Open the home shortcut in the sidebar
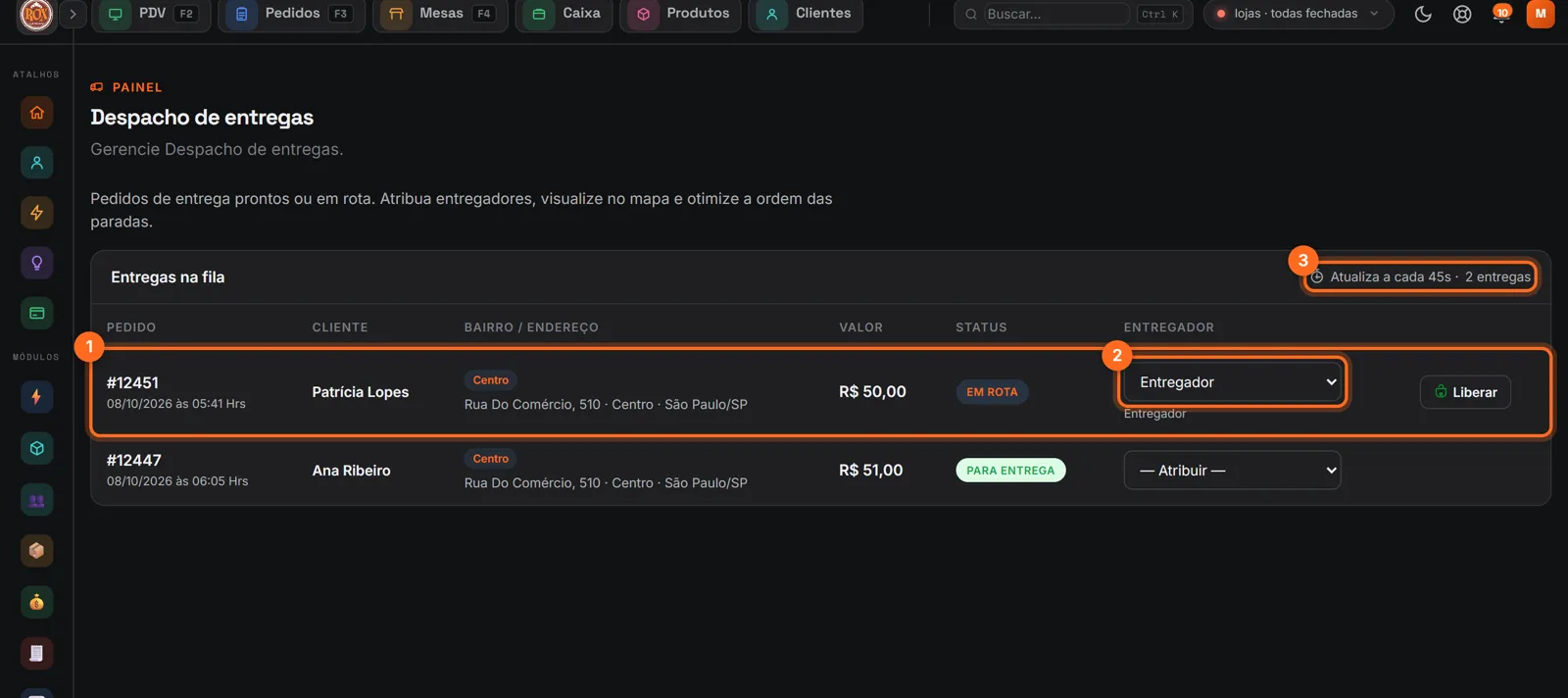Screen dimensions: 1568x698 pyautogui.click(x=36, y=113)
